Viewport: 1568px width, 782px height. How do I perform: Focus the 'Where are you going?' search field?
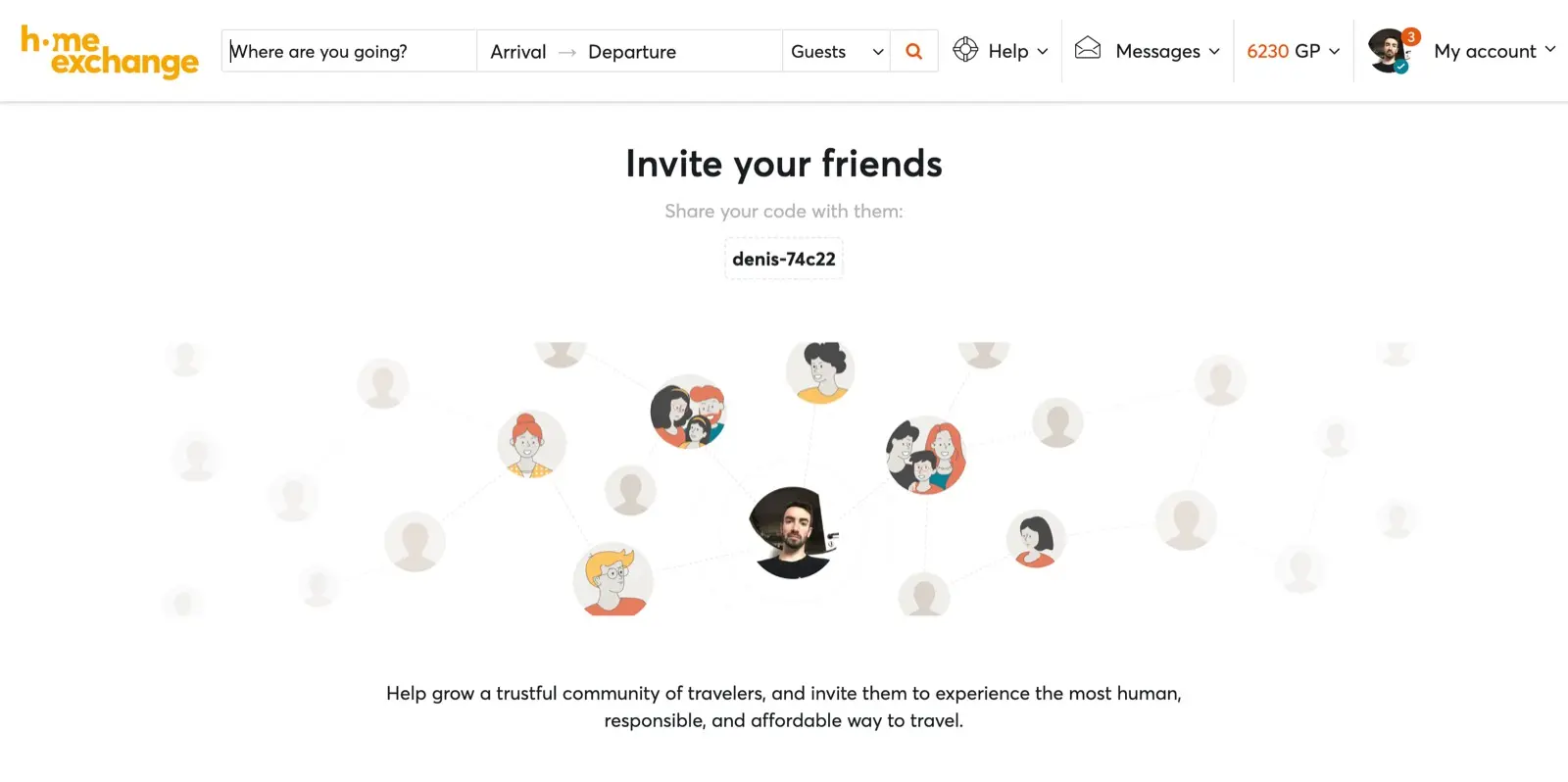(x=349, y=51)
